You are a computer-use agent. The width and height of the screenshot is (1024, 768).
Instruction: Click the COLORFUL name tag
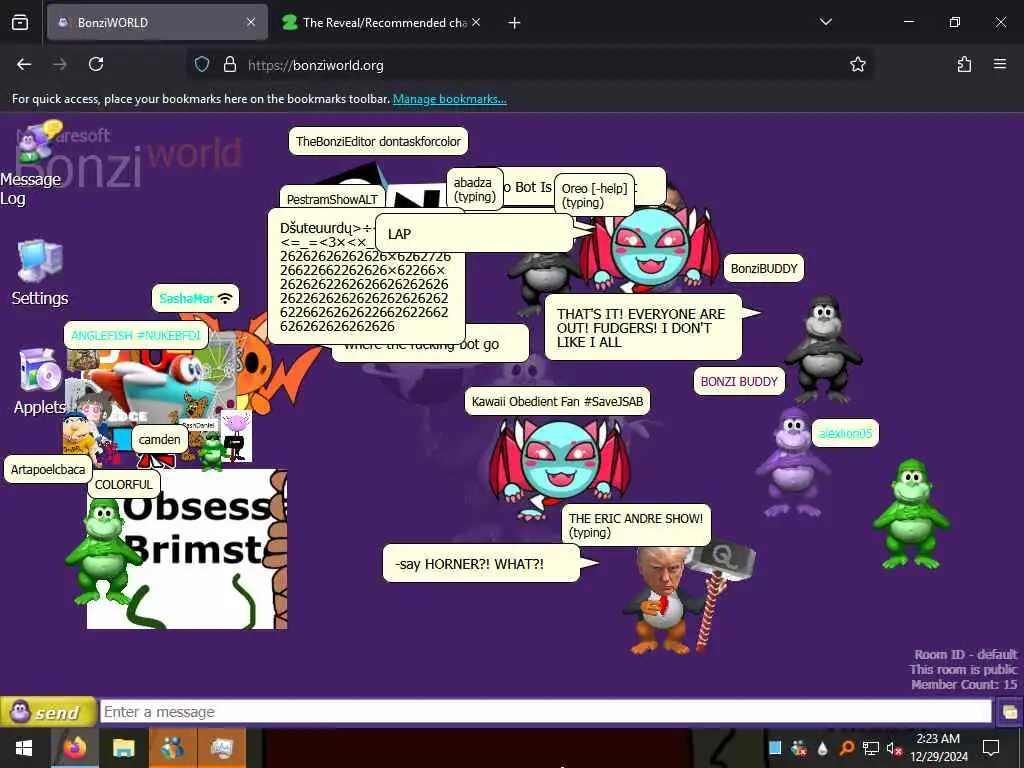[123, 485]
